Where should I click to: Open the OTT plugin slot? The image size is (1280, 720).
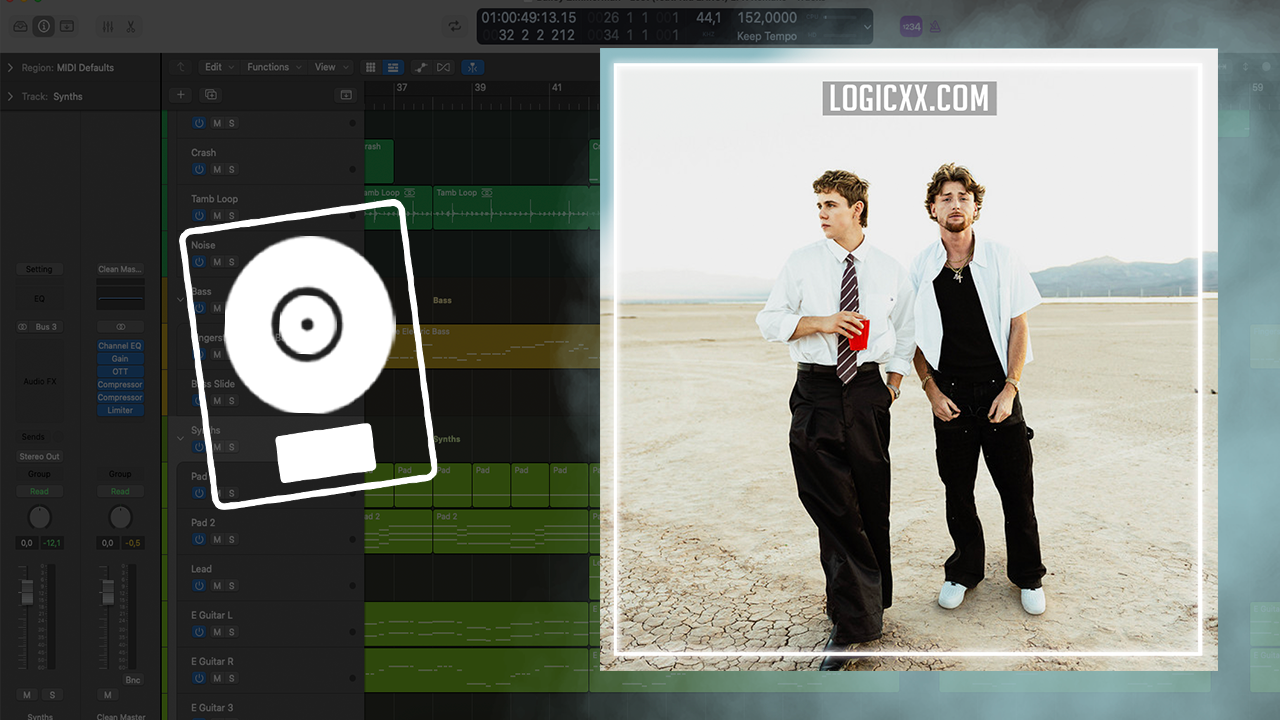click(x=120, y=372)
